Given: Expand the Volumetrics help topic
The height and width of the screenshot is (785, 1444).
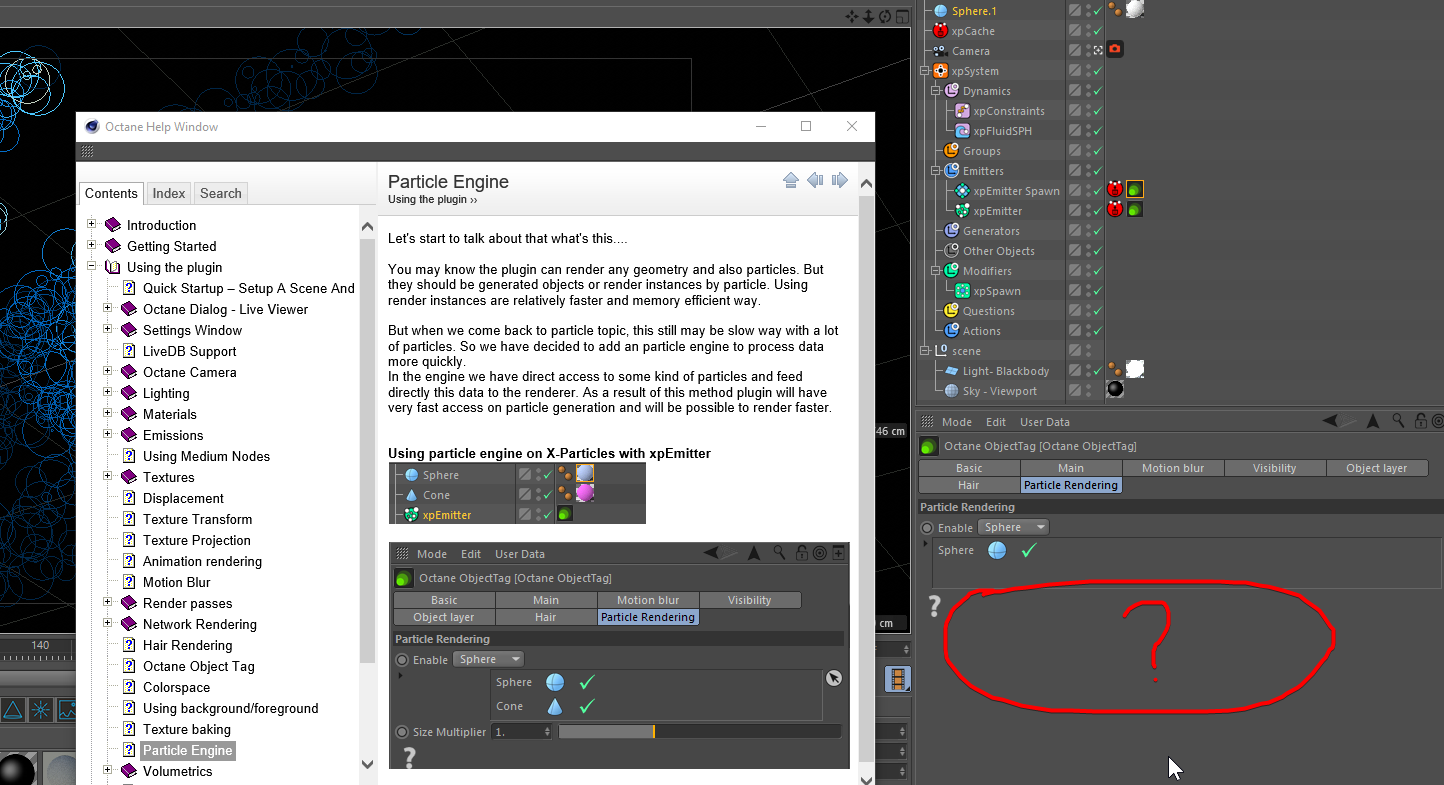Looking at the screenshot, I should (108, 770).
